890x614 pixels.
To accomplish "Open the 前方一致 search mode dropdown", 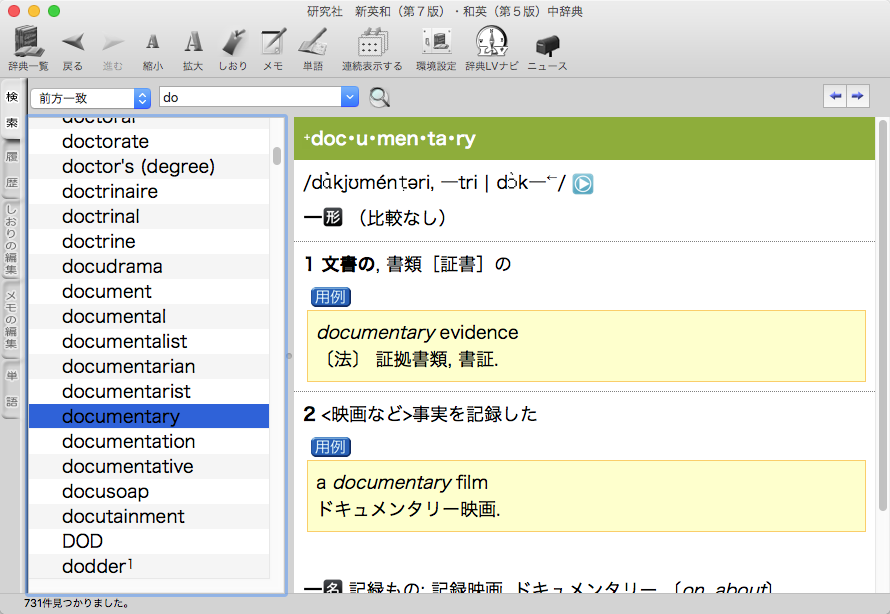I will point(90,98).
